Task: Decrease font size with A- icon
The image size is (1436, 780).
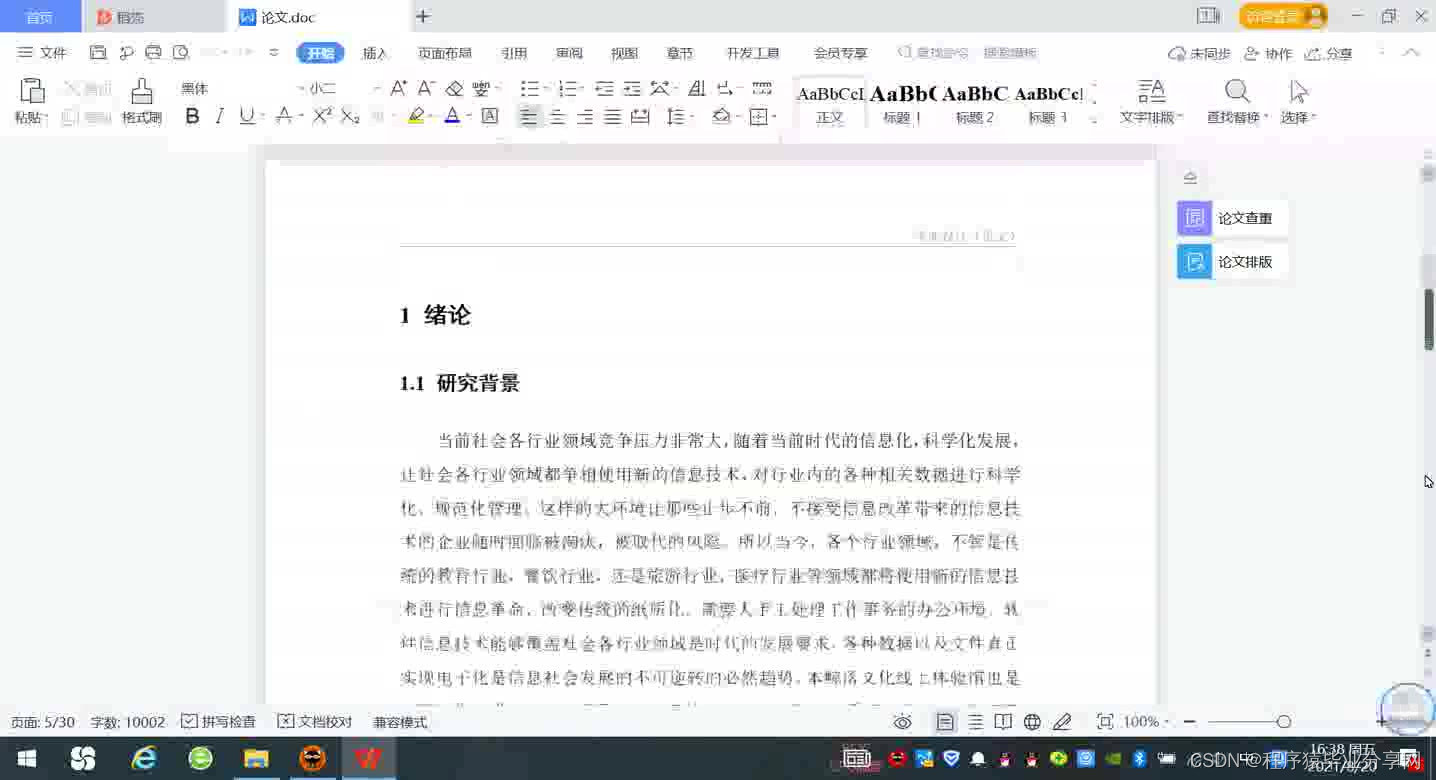Action: point(426,88)
